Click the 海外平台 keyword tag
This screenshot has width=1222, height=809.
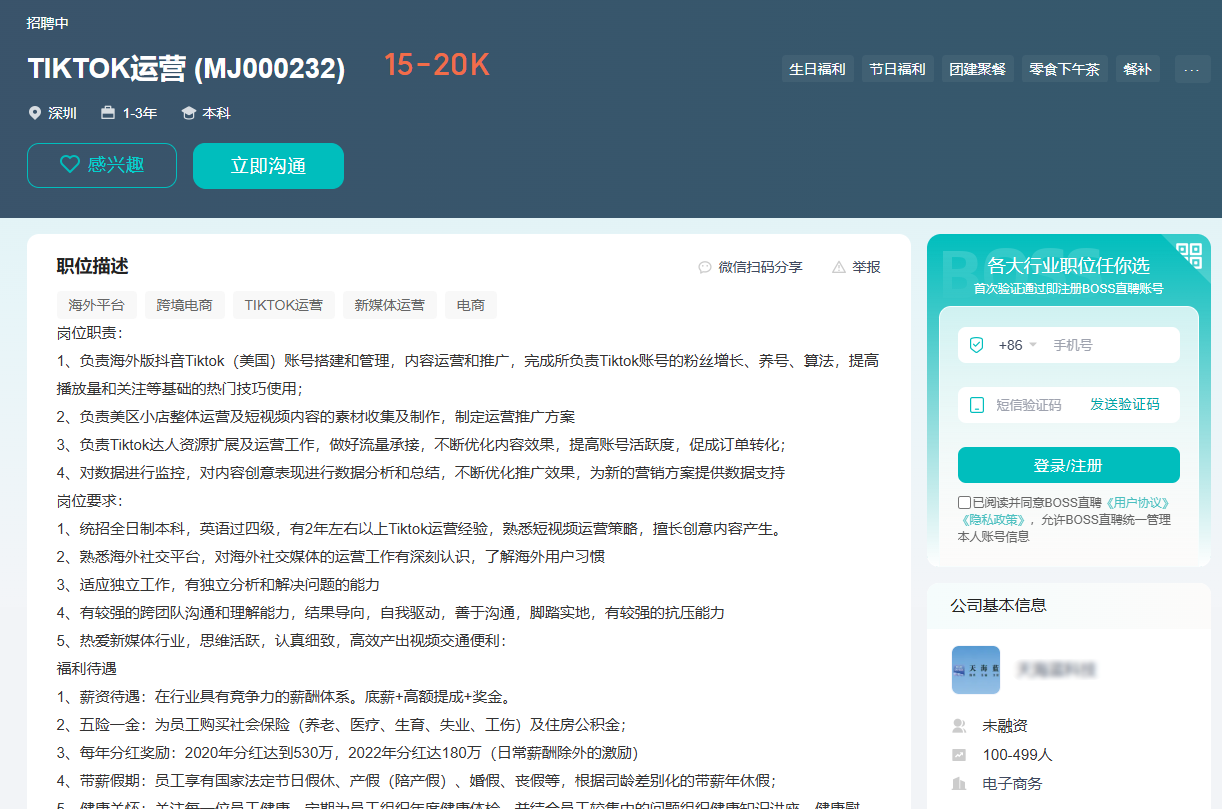pyautogui.click(x=97, y=305)
